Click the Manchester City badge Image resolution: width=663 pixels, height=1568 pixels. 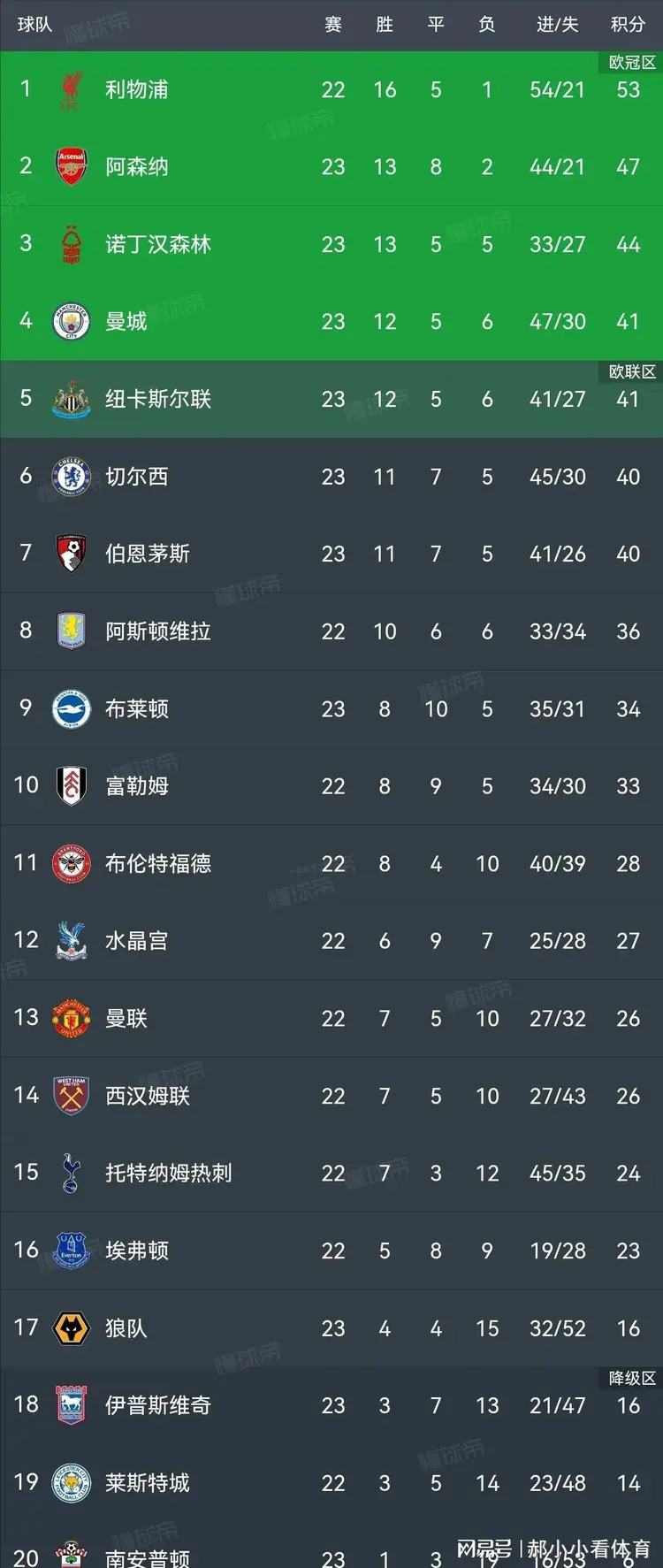tap(71, 322)
